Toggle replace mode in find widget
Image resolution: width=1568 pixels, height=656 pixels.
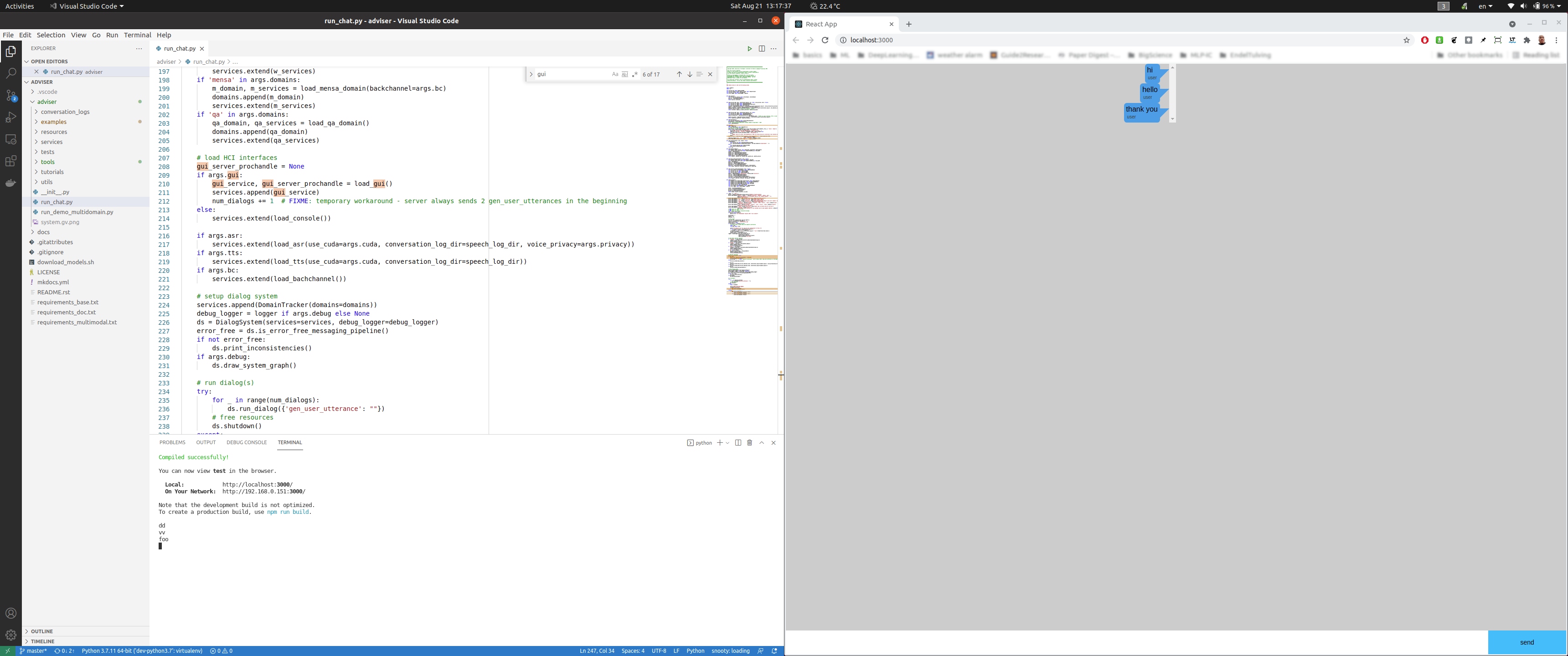click(531, 74)
